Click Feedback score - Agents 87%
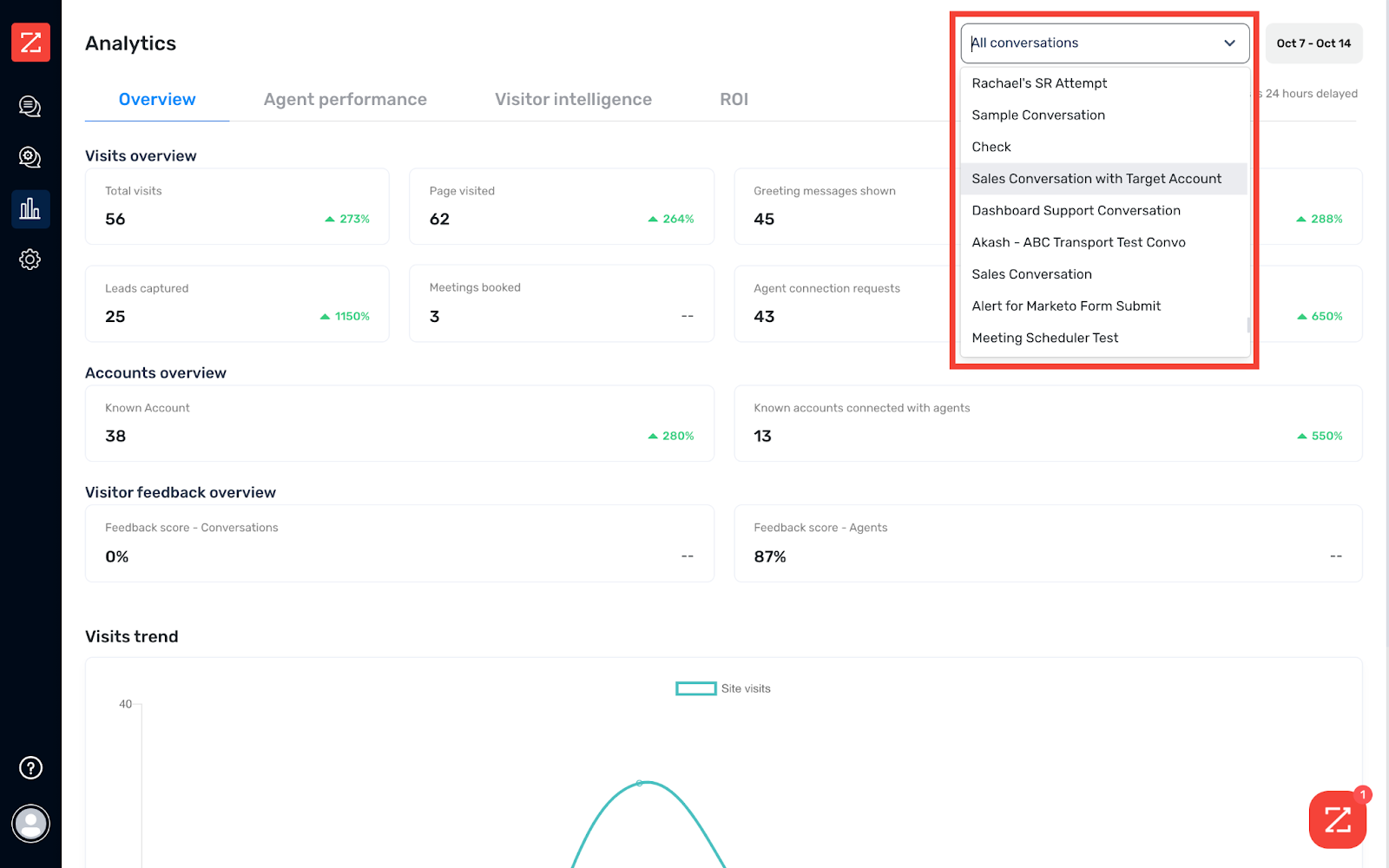Screen dimensions: 1389x868 pyautogui.click(x=770, y=557)
